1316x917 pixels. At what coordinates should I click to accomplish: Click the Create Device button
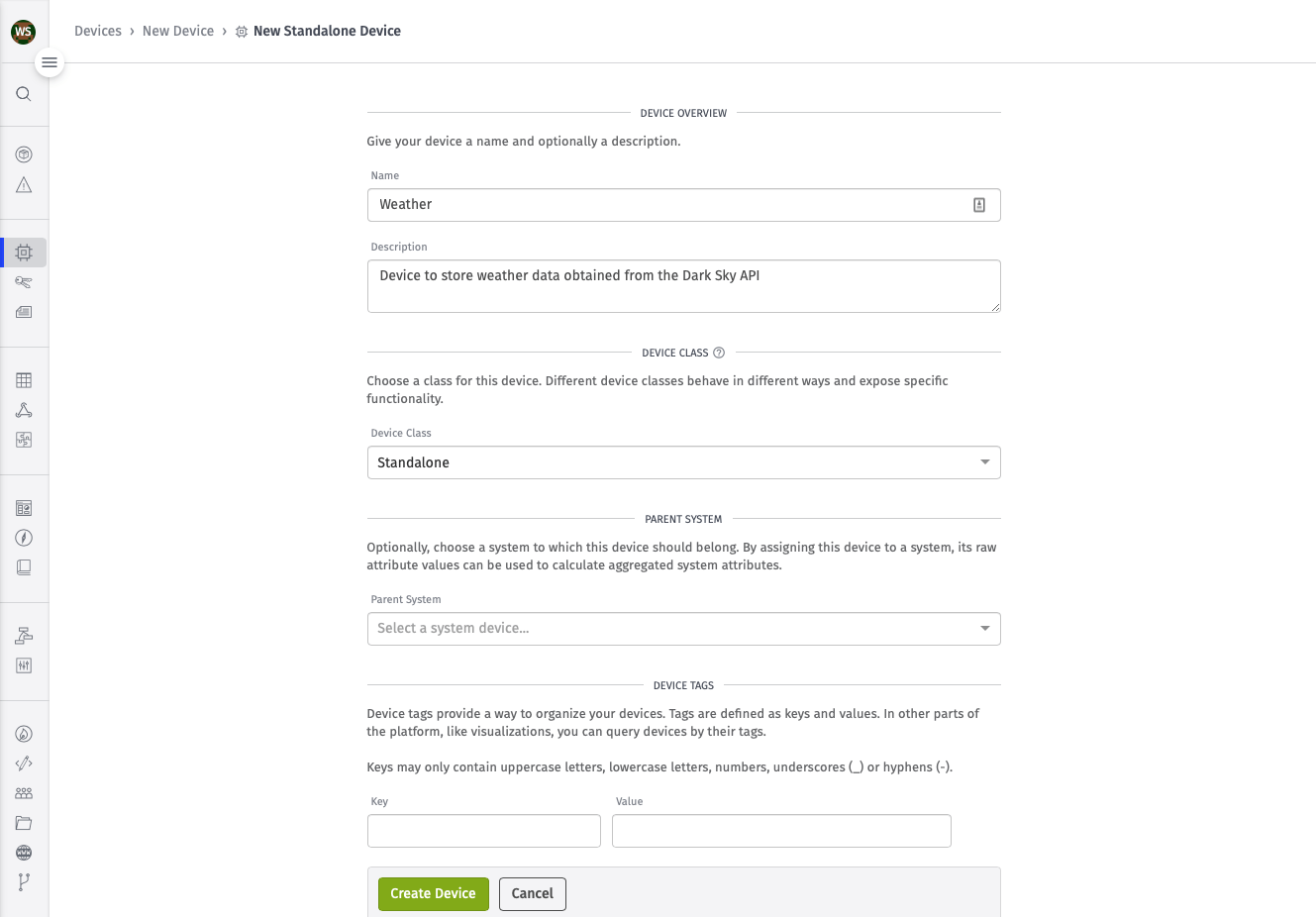[434, 894]
